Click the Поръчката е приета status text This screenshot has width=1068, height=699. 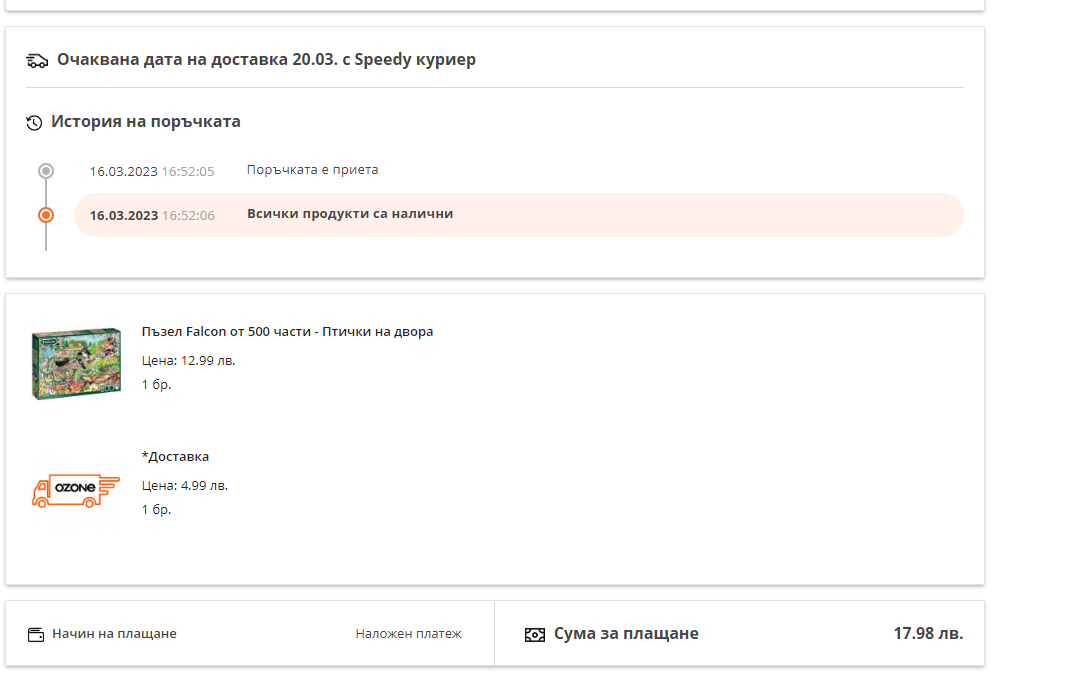coord(312,170)
